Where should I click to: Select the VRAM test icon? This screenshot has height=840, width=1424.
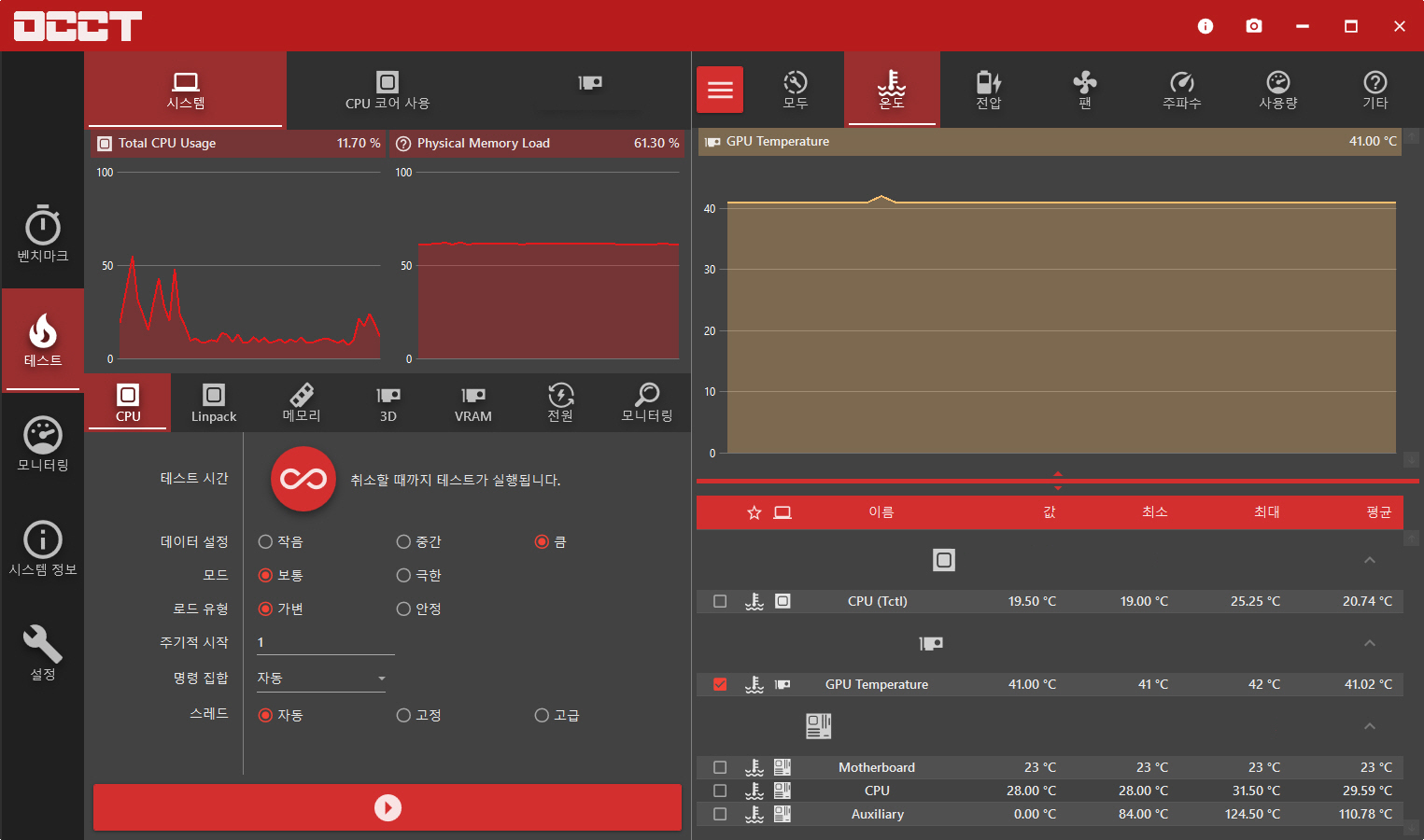473,403
